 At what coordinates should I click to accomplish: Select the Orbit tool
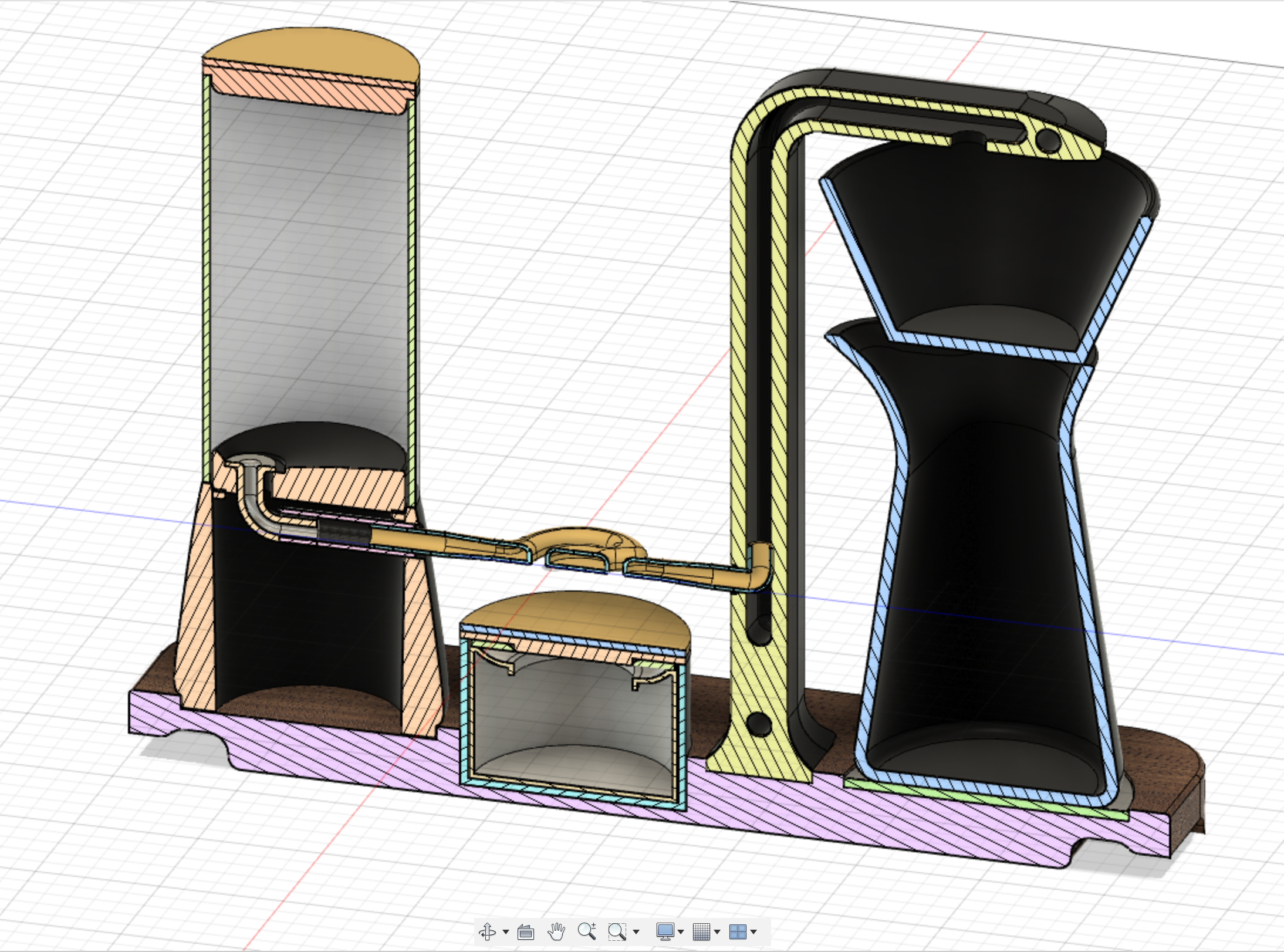tap(487, 931)
